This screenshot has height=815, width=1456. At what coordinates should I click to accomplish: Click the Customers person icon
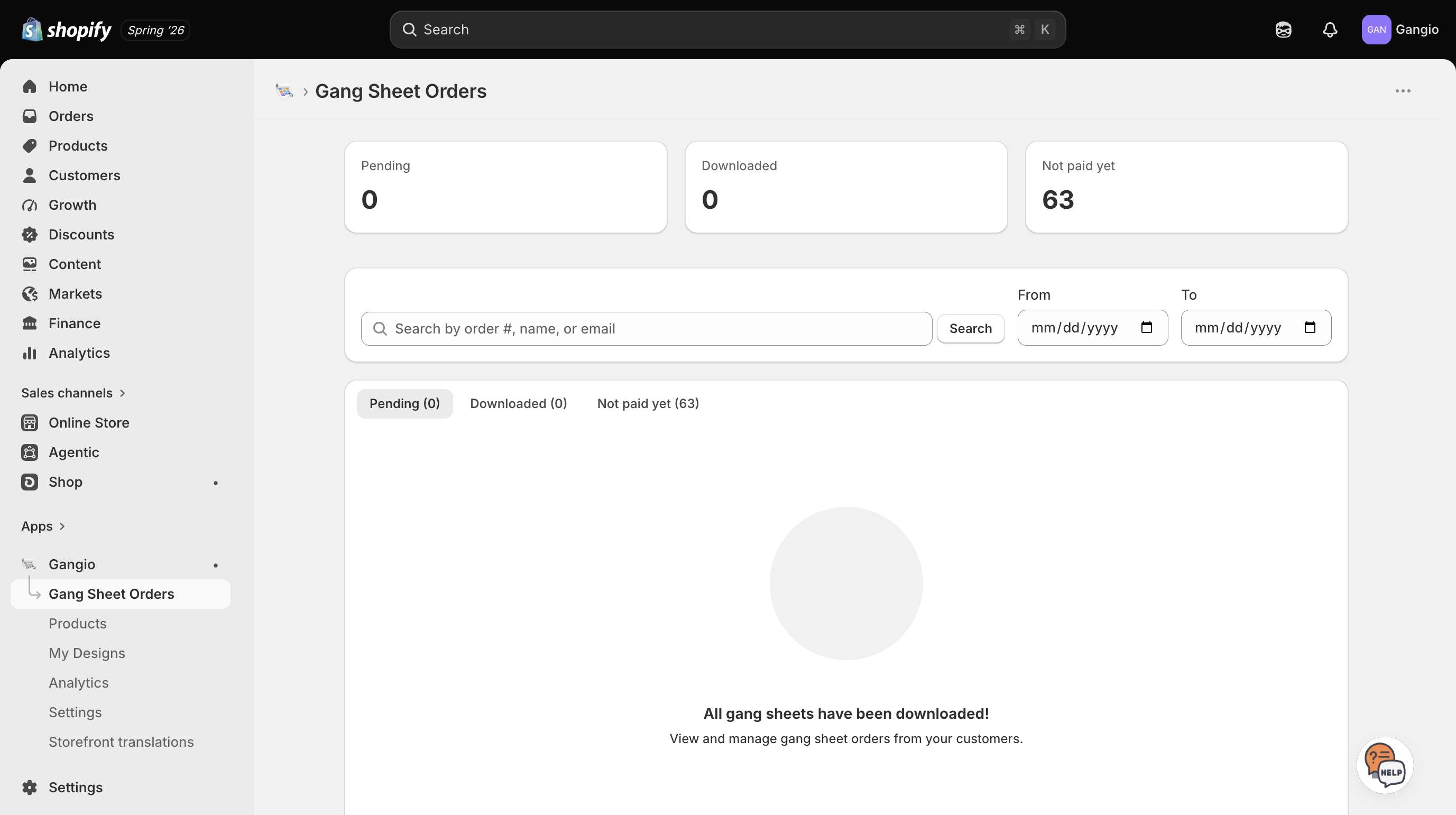pyautogui.click(x=30, y=175)
